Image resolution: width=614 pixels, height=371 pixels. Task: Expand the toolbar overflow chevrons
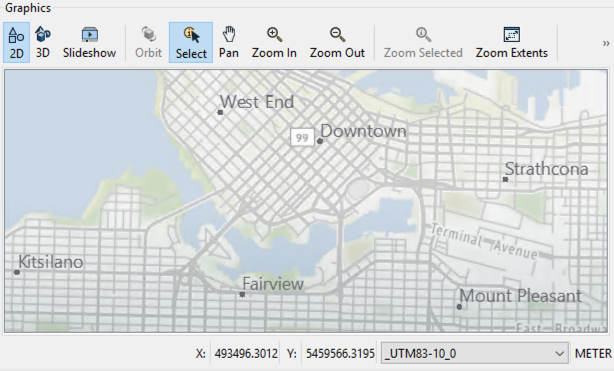(606, 43)
